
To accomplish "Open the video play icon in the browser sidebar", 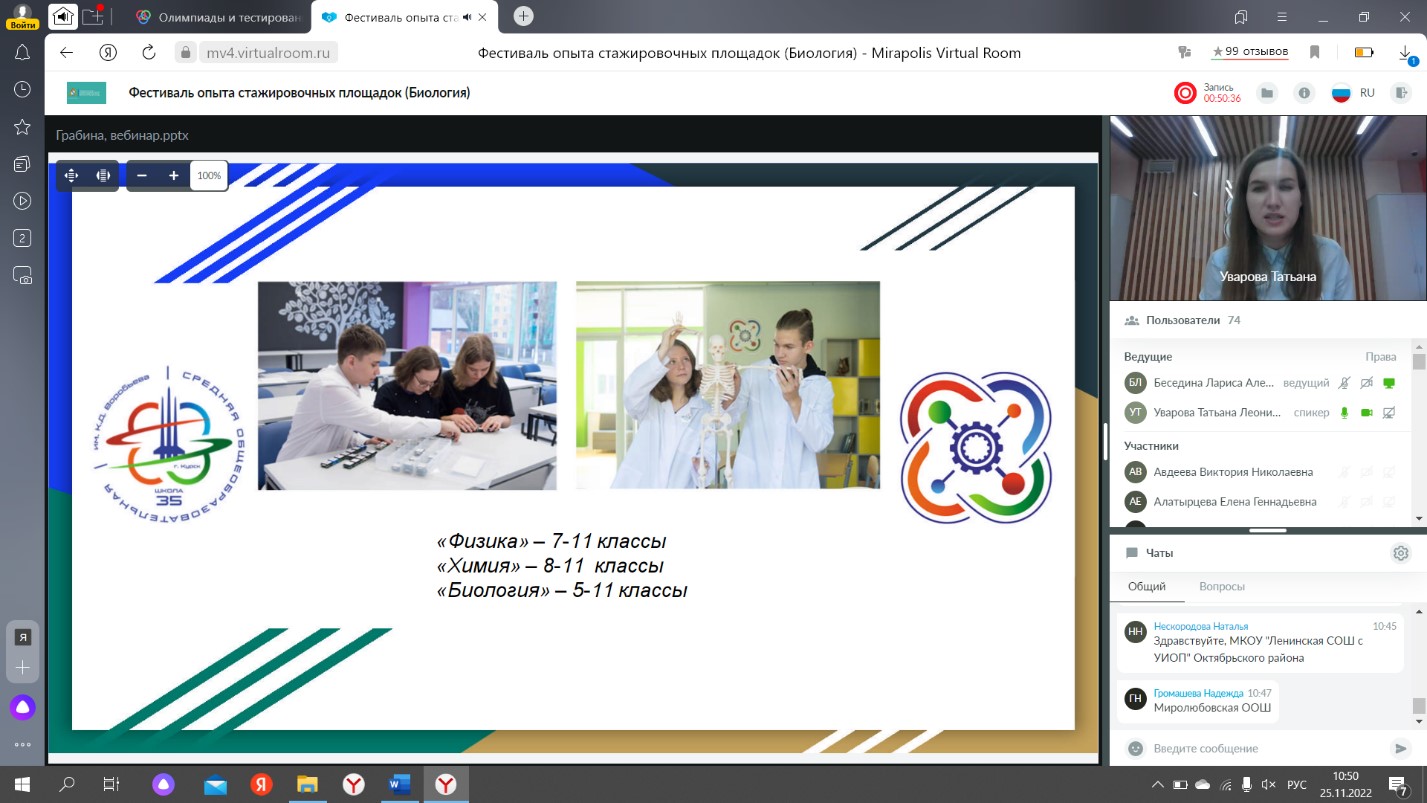I will pos(22,201).
